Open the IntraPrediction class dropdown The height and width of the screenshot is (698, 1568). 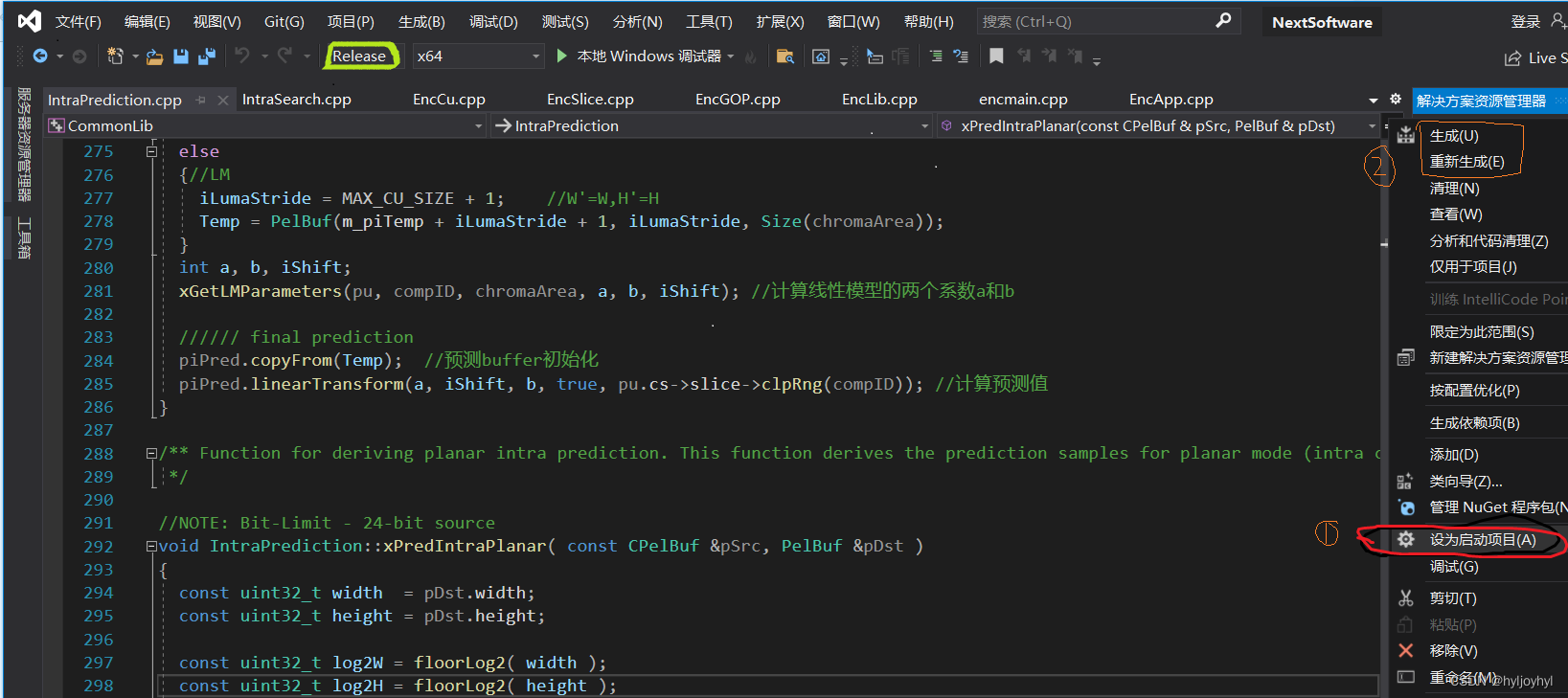(x=713, y=125)
